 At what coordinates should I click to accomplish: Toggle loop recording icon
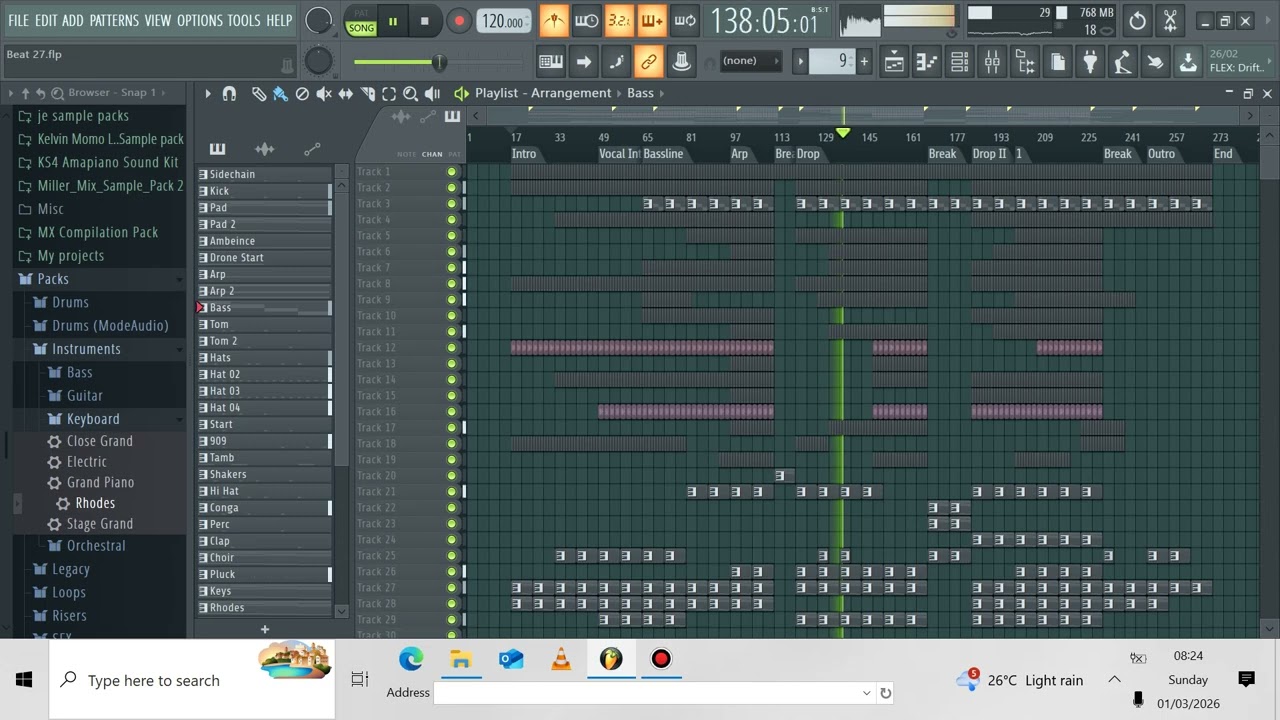[x=685, y=20]
